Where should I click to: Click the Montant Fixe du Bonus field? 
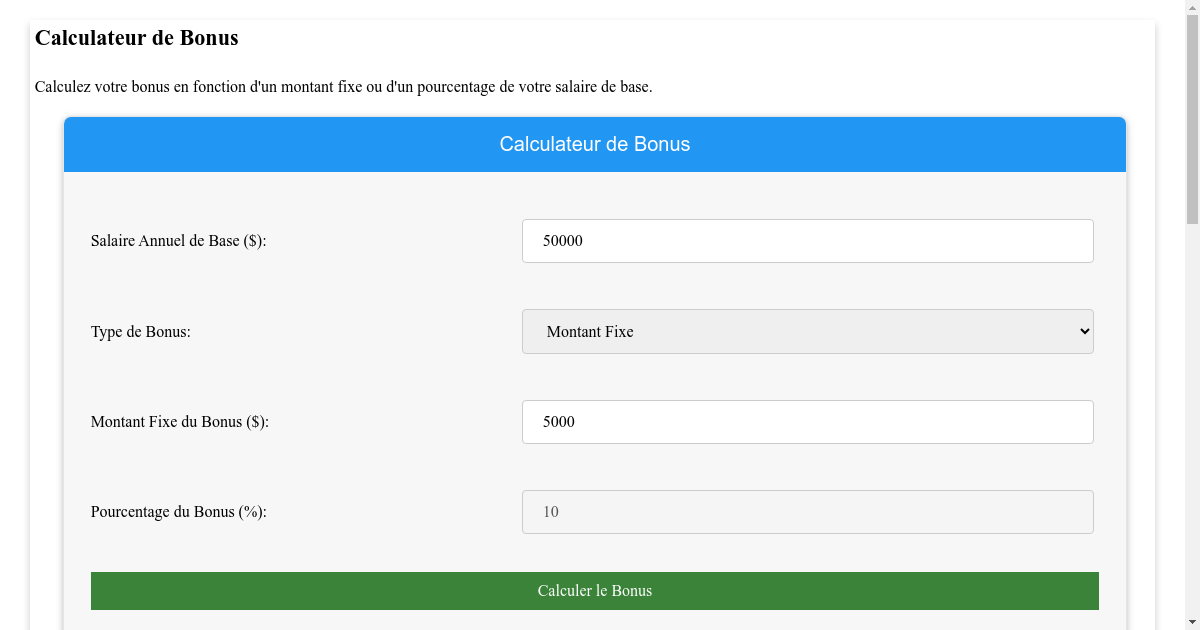[806, 421]
